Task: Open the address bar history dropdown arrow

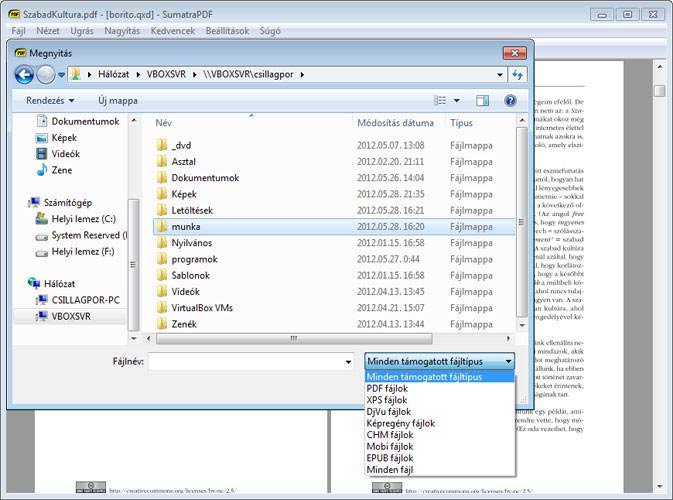Action: [500, 75]
